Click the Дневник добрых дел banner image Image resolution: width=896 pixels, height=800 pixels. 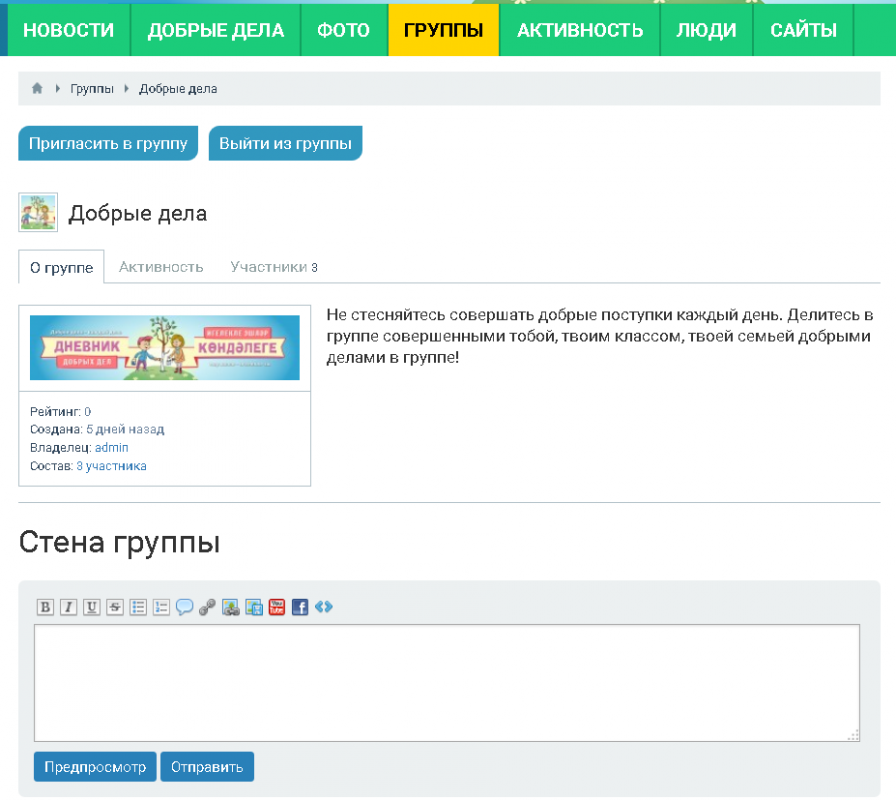164,347
